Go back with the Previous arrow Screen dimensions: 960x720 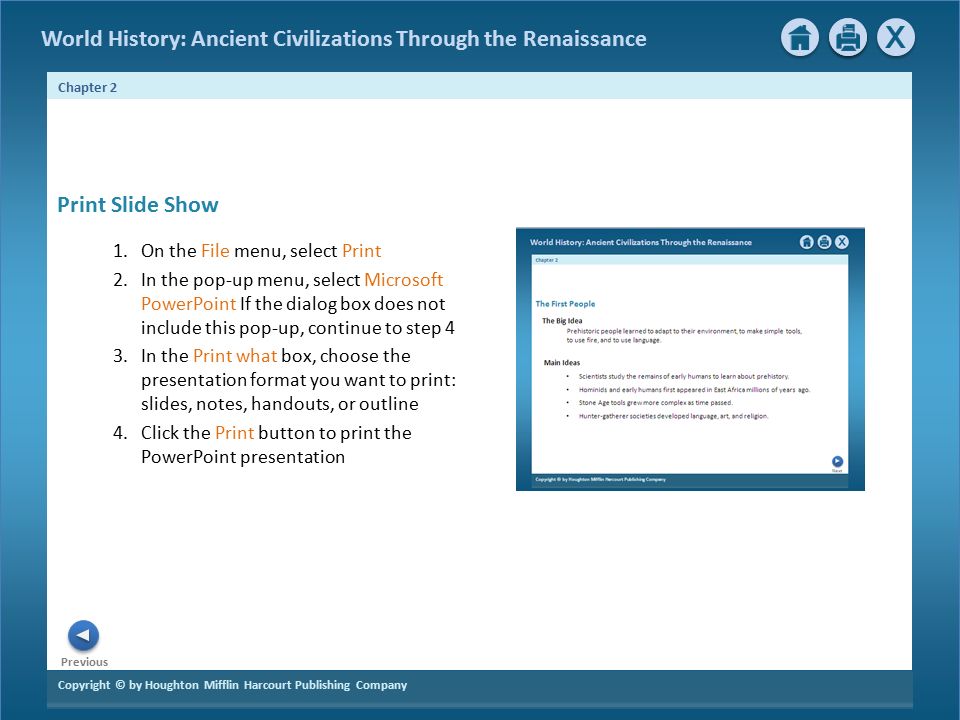coord(83,636)
